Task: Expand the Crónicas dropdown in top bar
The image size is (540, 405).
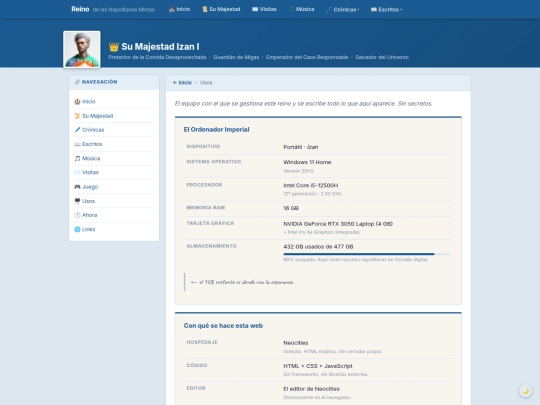Action: click(343, 10)
